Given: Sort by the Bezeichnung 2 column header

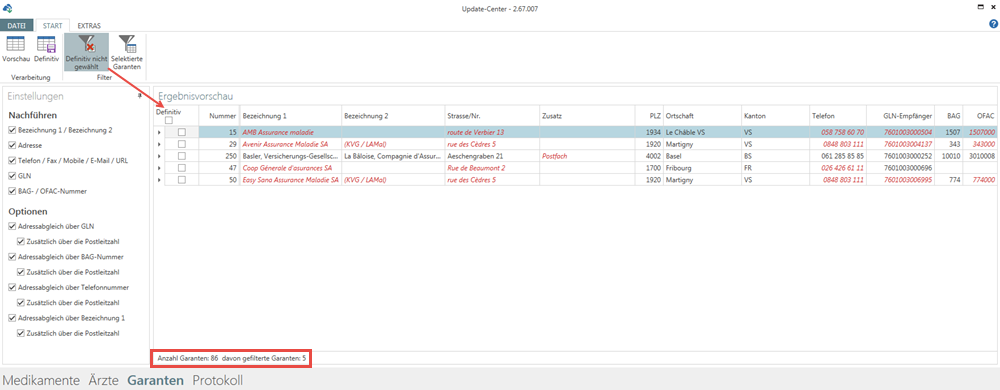Looking at the screenshot, I should (x=393, y=117).
